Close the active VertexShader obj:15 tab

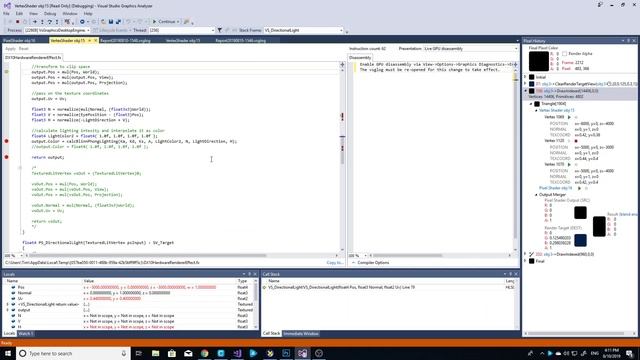(x=96, y=40)
